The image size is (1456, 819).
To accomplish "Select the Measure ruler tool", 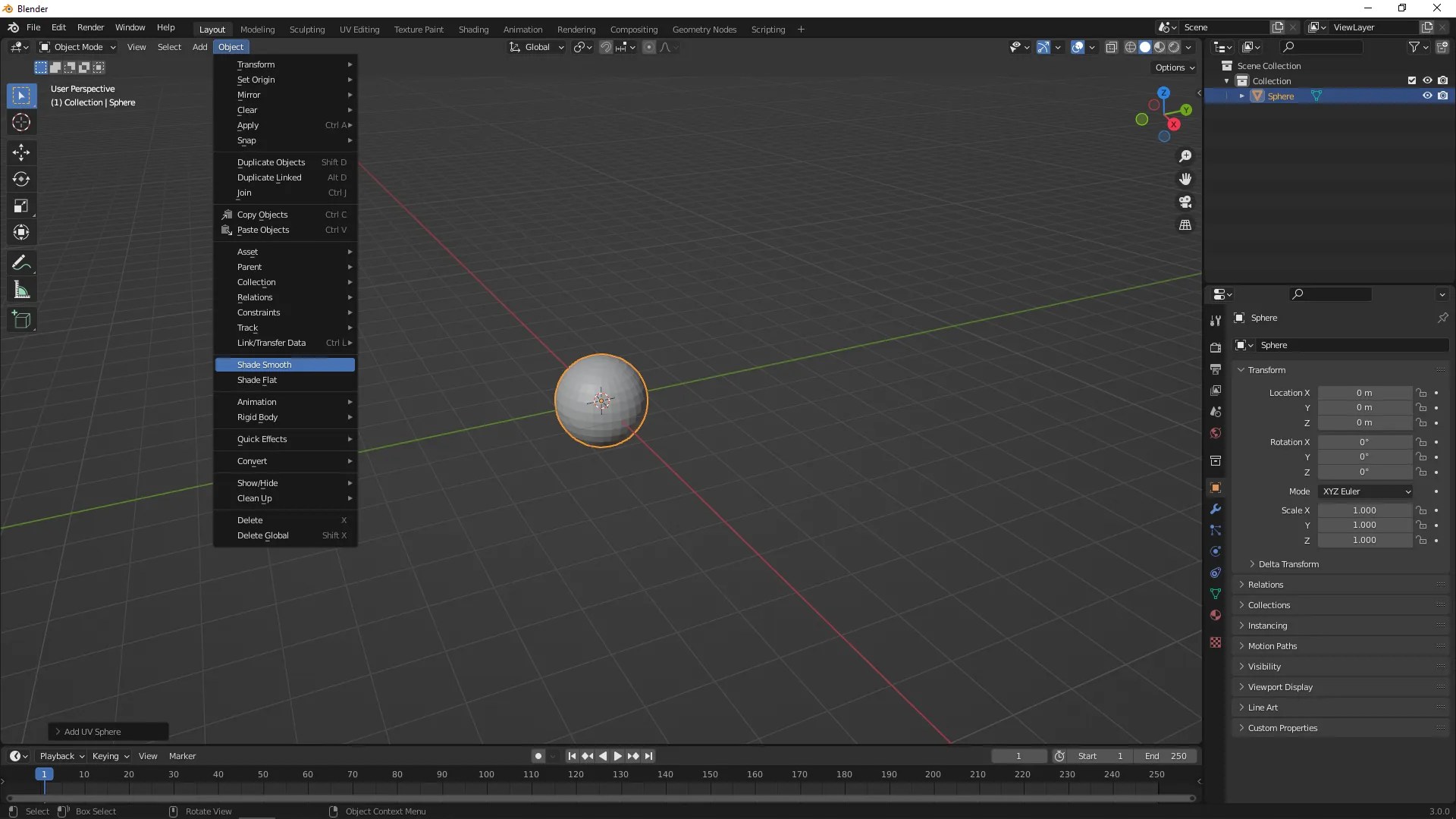I will pos(21,290).
